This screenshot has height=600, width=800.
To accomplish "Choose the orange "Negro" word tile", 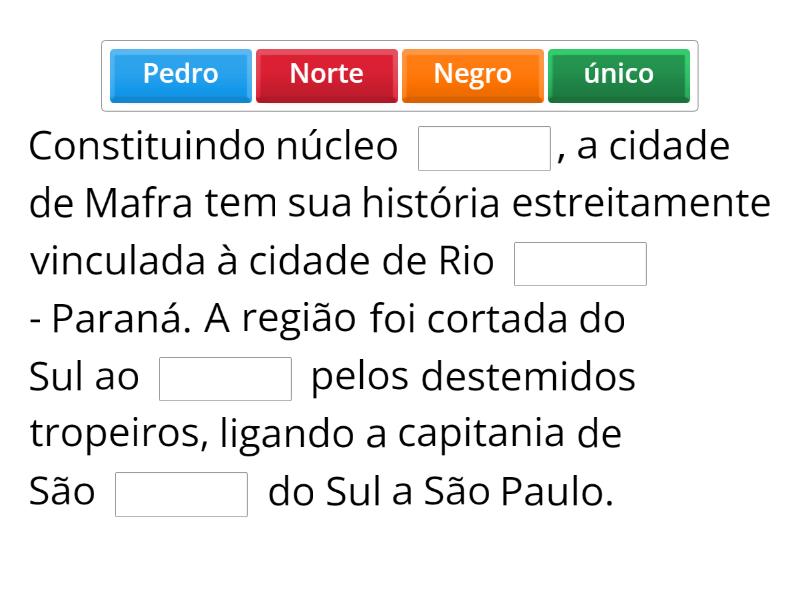I will pyautogui.click(x=472, y=75).
